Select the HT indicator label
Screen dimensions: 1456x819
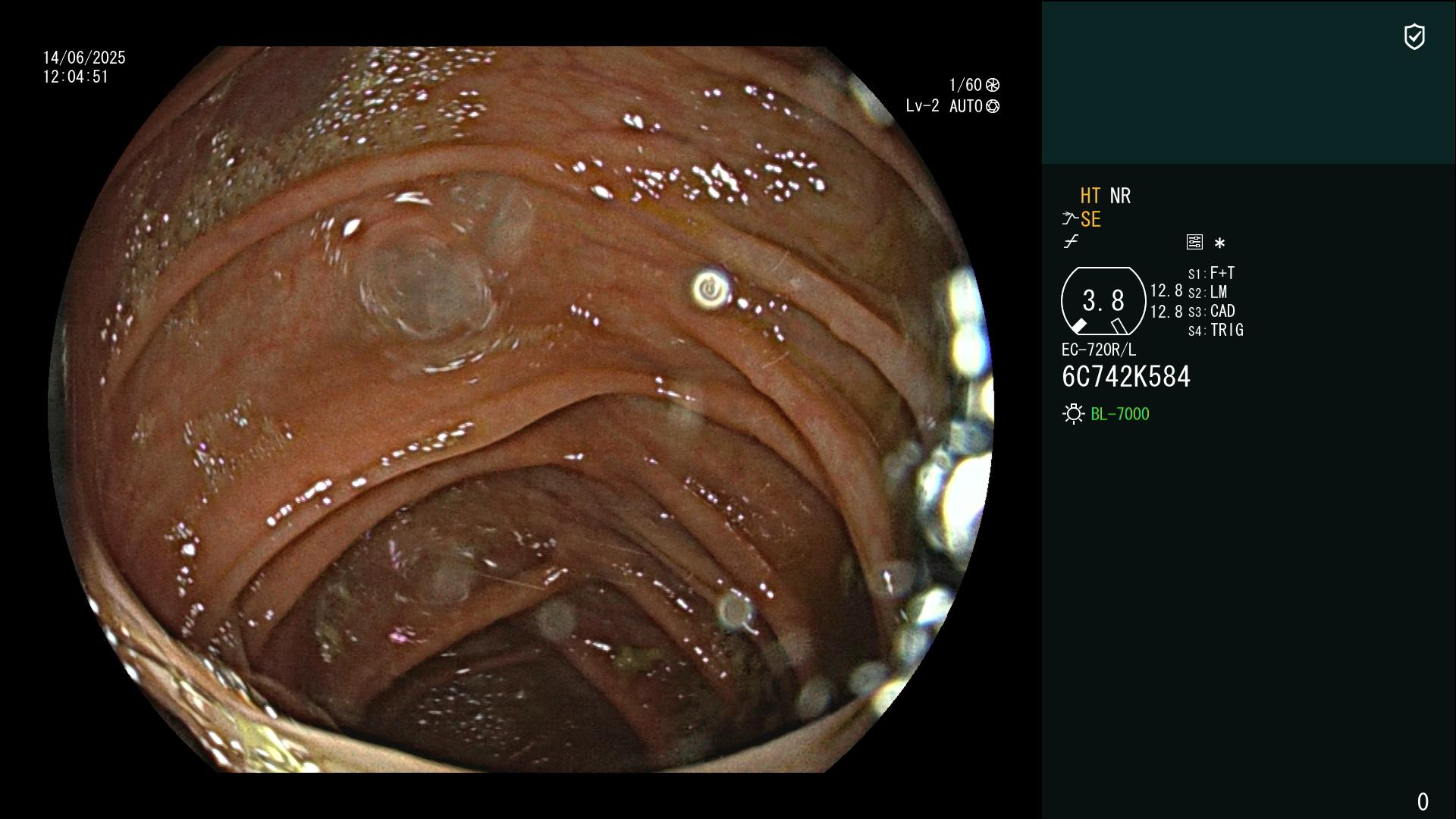[x=1090, y=196]
